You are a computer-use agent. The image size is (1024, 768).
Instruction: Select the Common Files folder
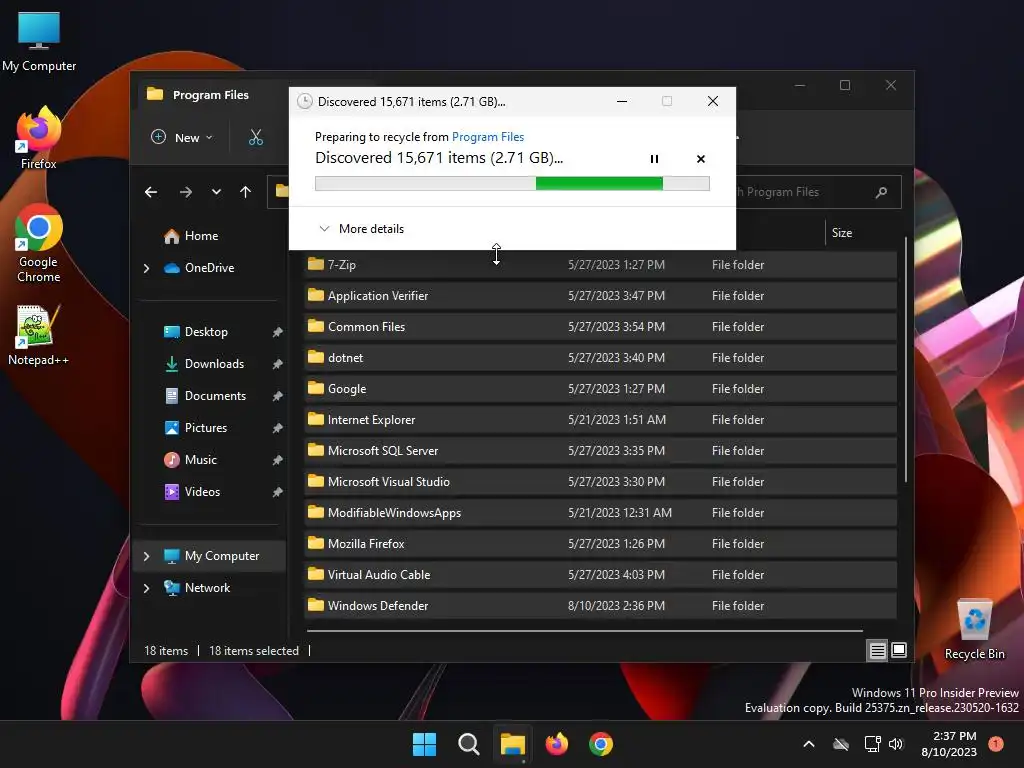(x=600, y=327)
